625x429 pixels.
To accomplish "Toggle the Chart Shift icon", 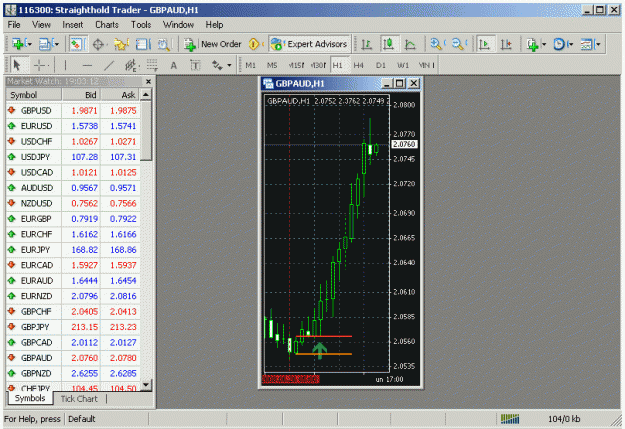I will coord(506,44).
